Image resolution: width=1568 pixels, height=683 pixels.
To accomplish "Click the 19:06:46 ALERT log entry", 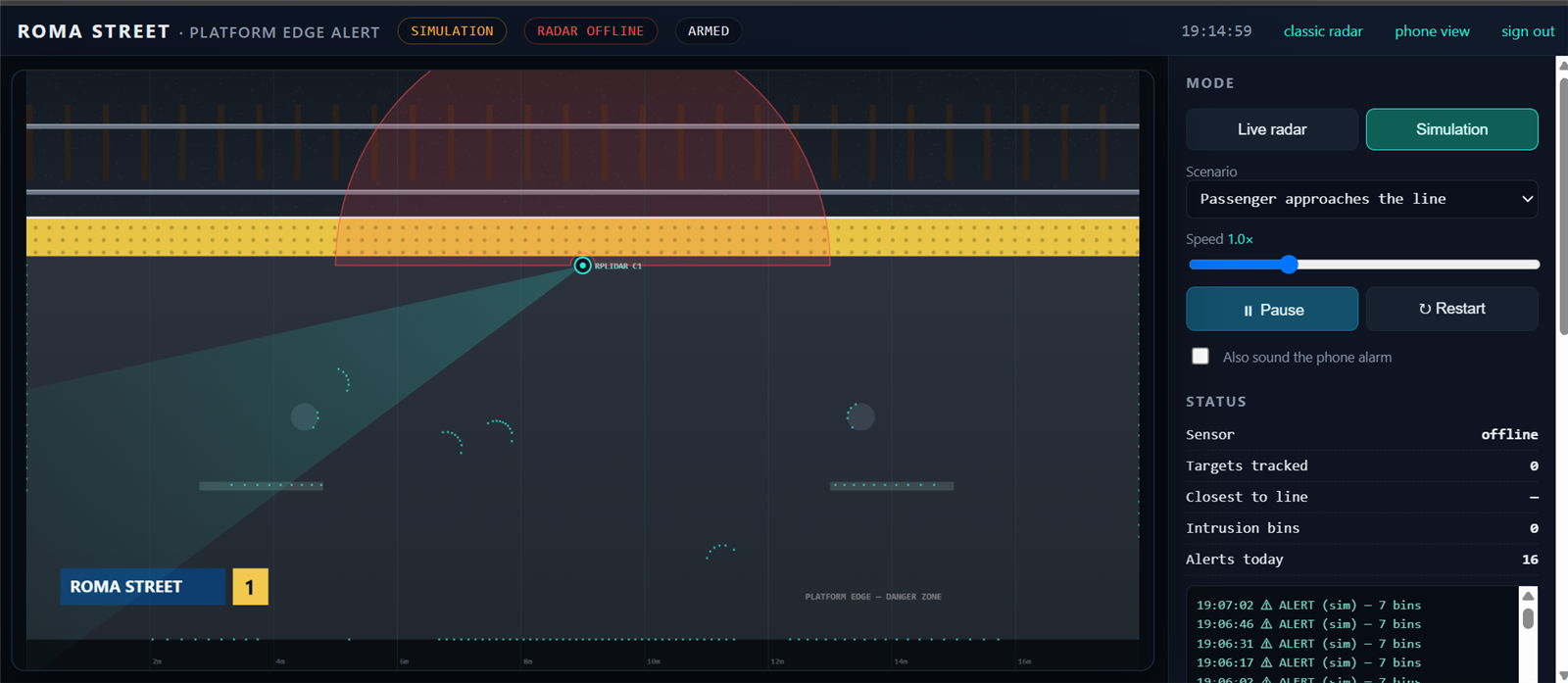I will 1308,624.
